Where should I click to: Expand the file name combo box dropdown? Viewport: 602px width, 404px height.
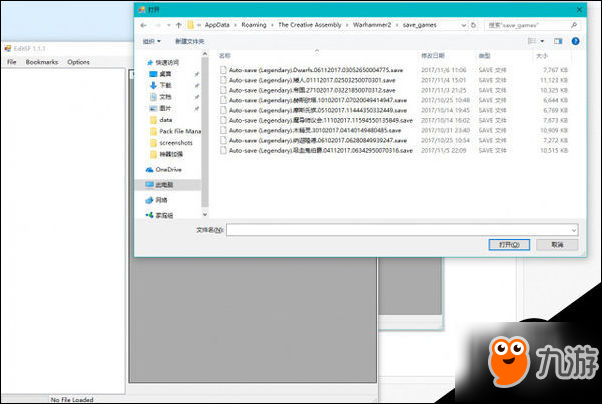[x=574, y=230]
